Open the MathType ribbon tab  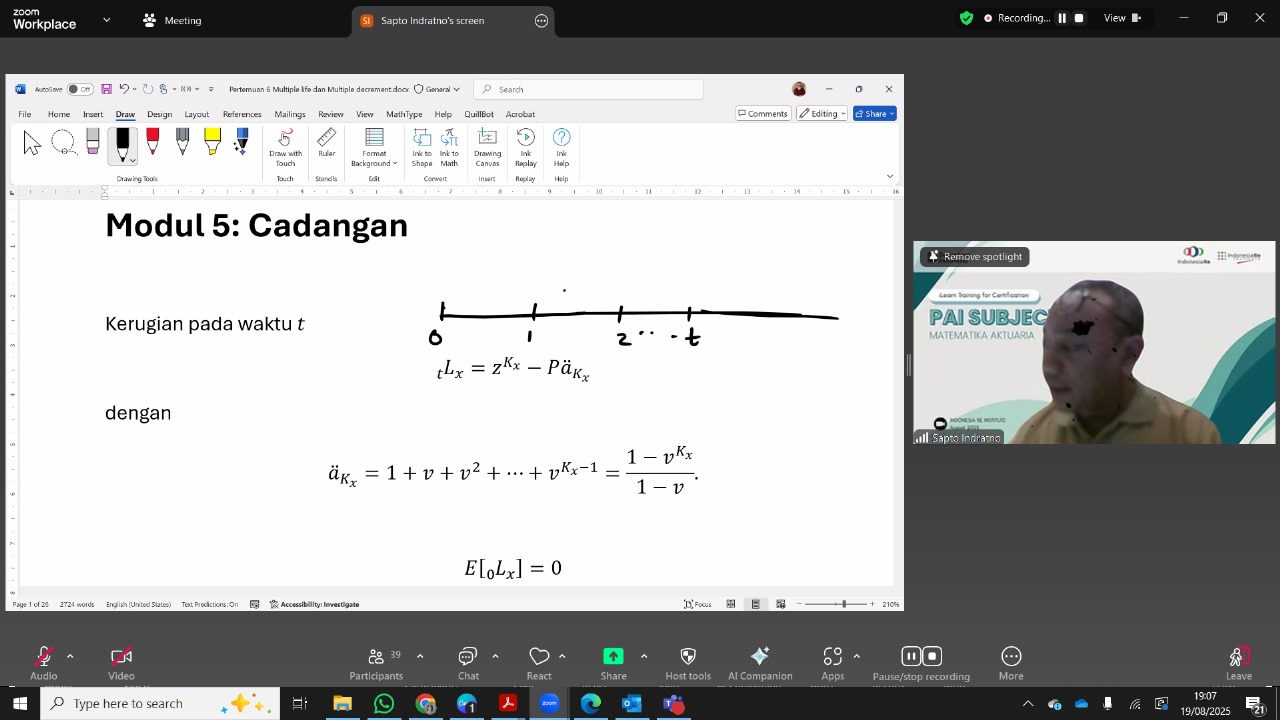[404, 114]
